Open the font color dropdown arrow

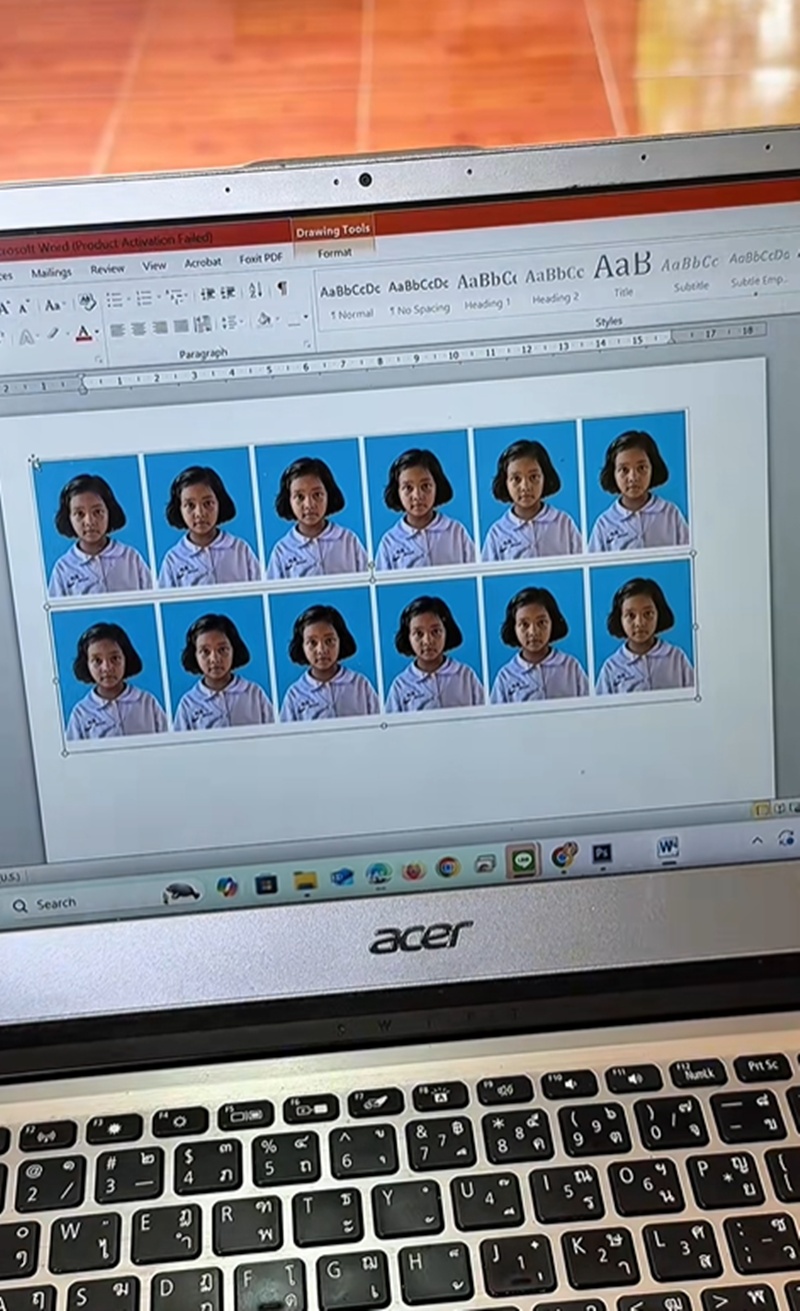pos(96,330)
